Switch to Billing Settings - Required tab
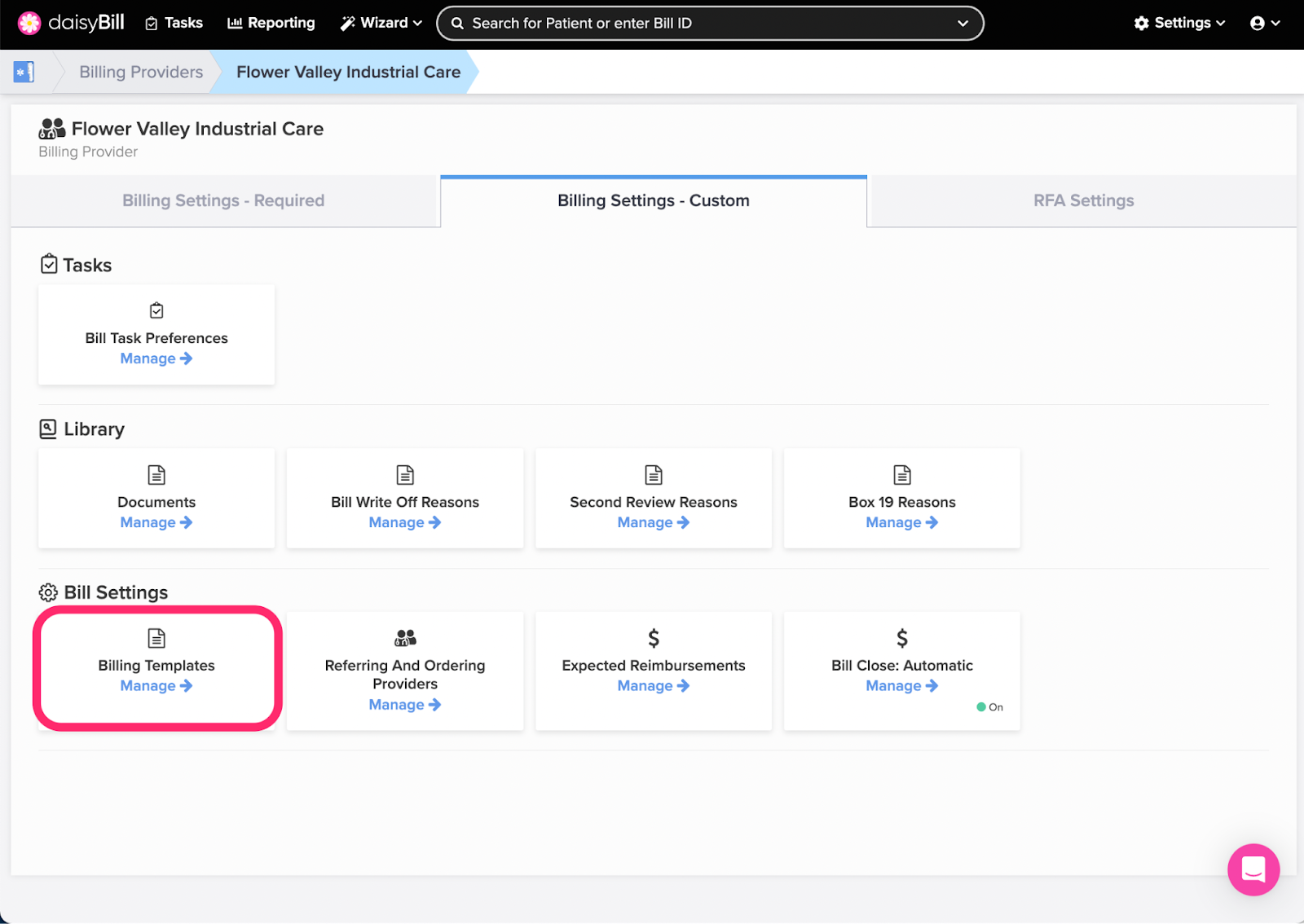The height and width of the screenshot is (924, 1304). pos(223,200)
